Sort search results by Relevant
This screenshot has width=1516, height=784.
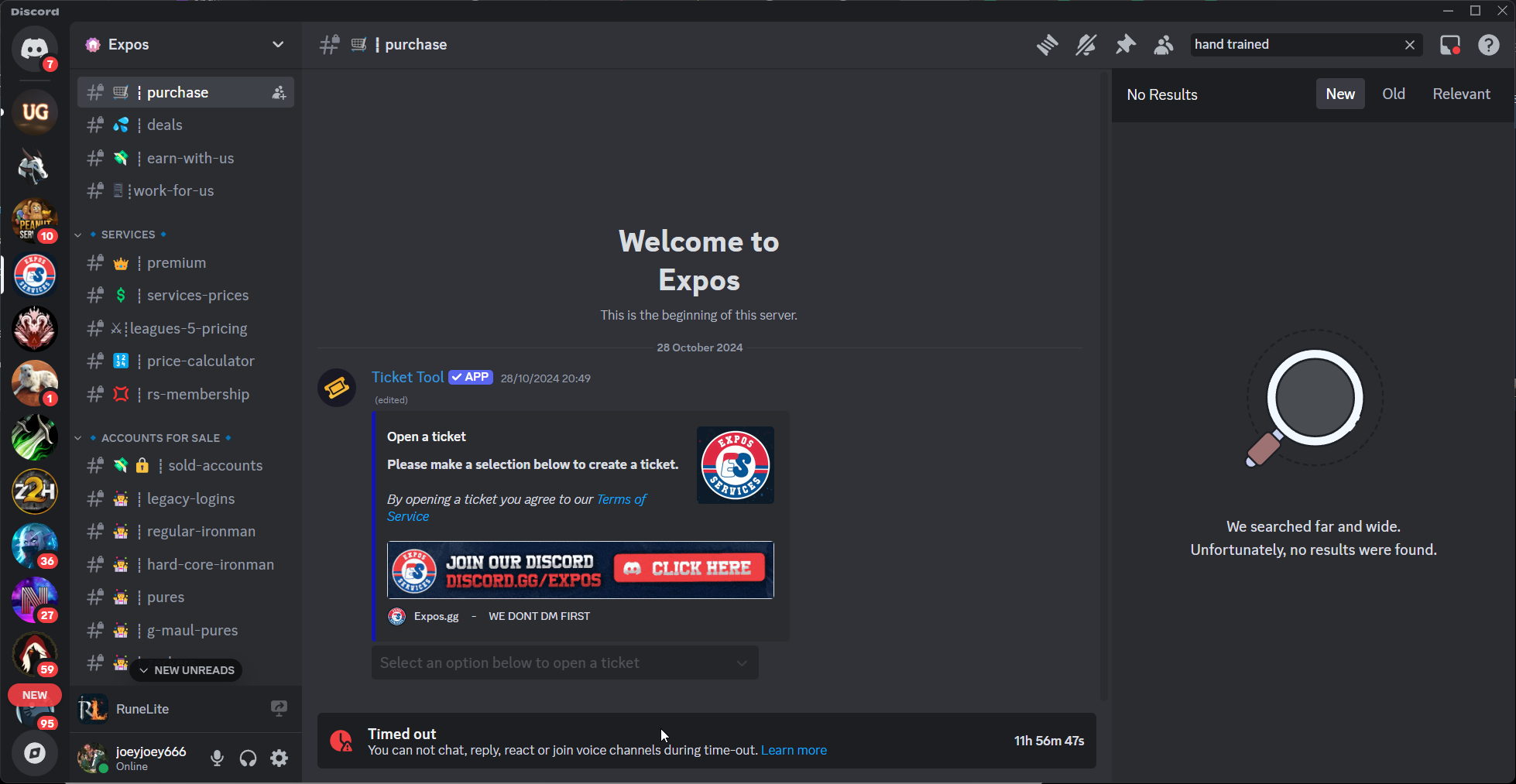pyautogui.click(x=1461, y=94)
